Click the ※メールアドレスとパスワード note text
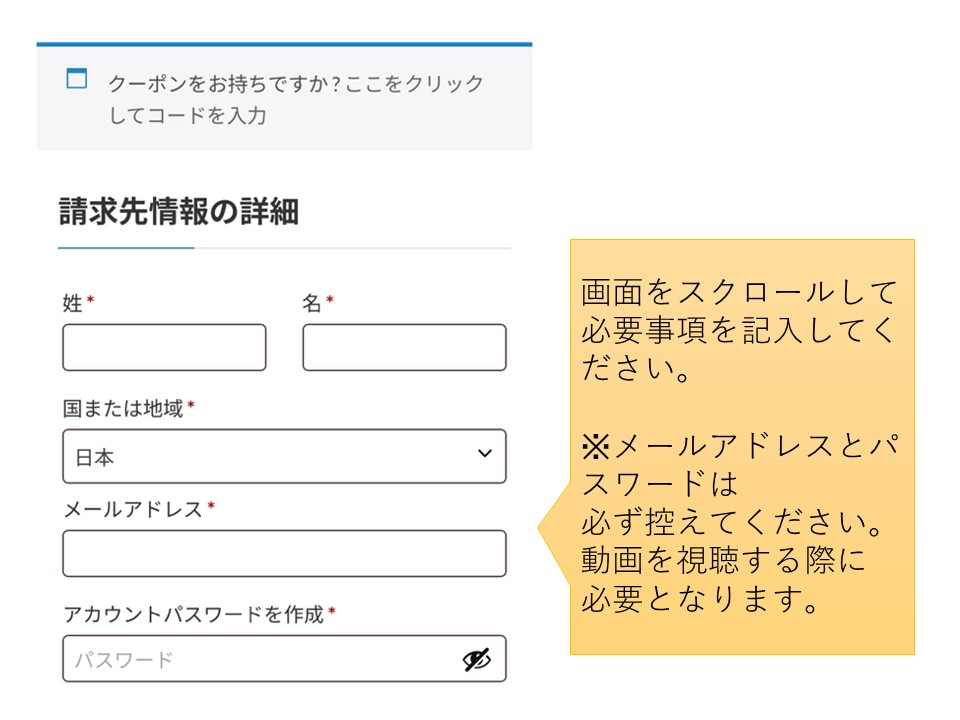The width and height of the screenshot is (960, 720). click(x=740, y=464)
